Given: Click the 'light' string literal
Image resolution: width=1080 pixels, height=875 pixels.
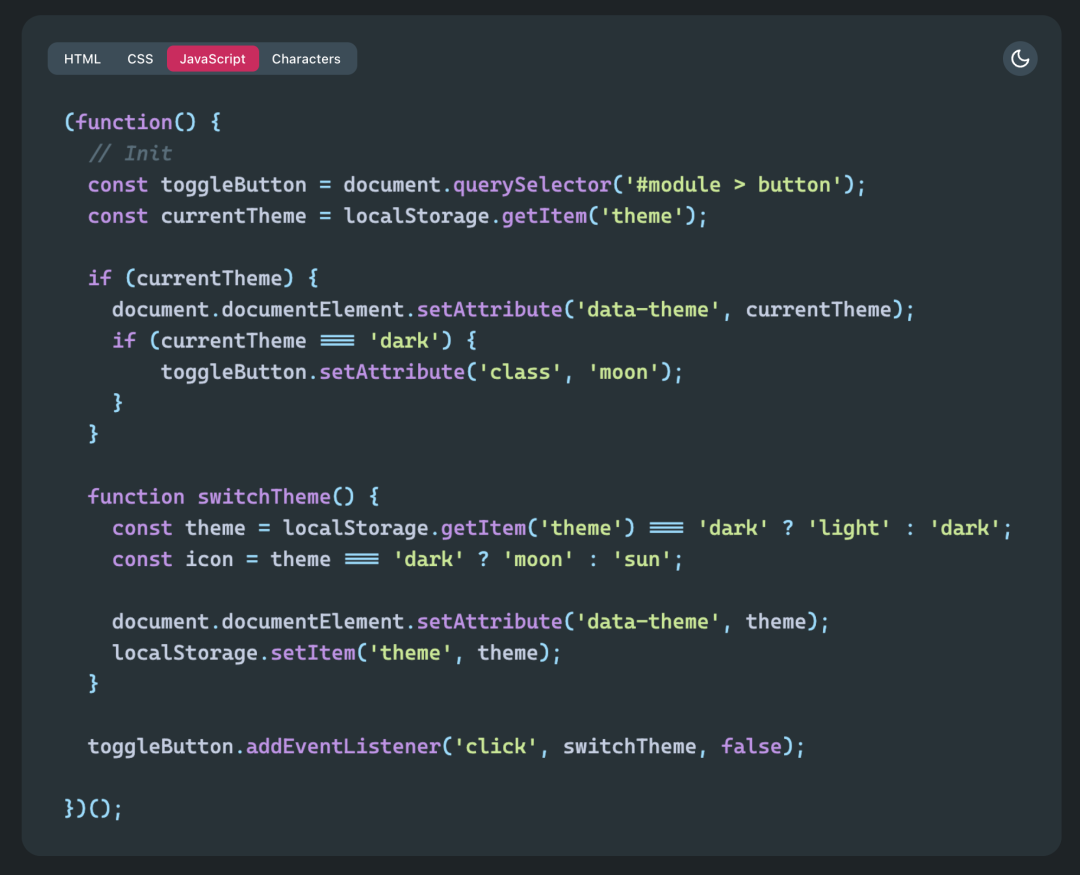Looking at the screenshot, I should (849, 528).
